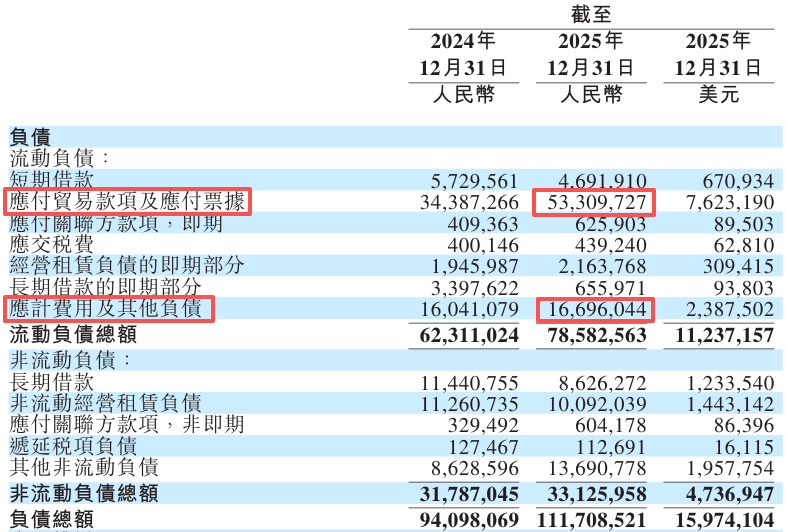
Task: Click the 遞延稅項負債 row label
Action: 73,446
